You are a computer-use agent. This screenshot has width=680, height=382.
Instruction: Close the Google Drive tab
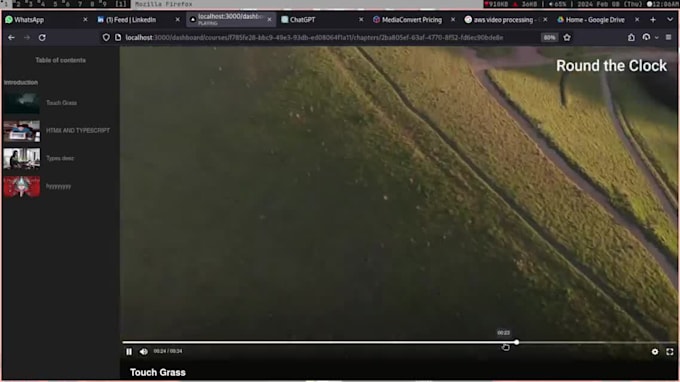pyautogui.click(x=637, y=20)
